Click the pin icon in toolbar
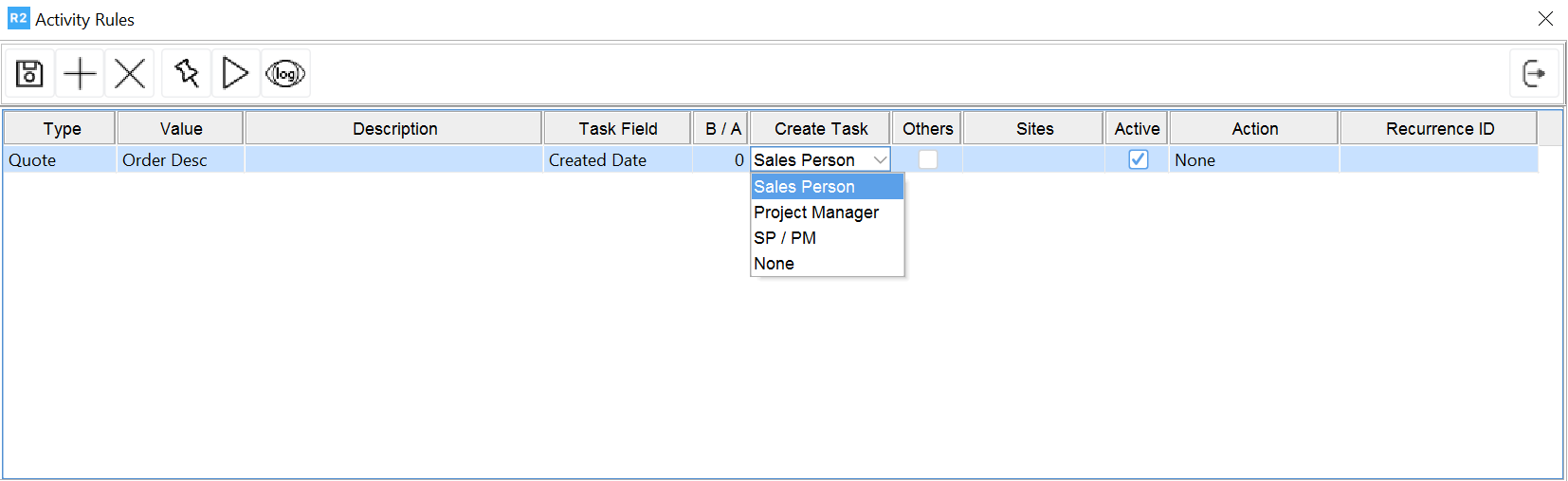 point(187,73)
